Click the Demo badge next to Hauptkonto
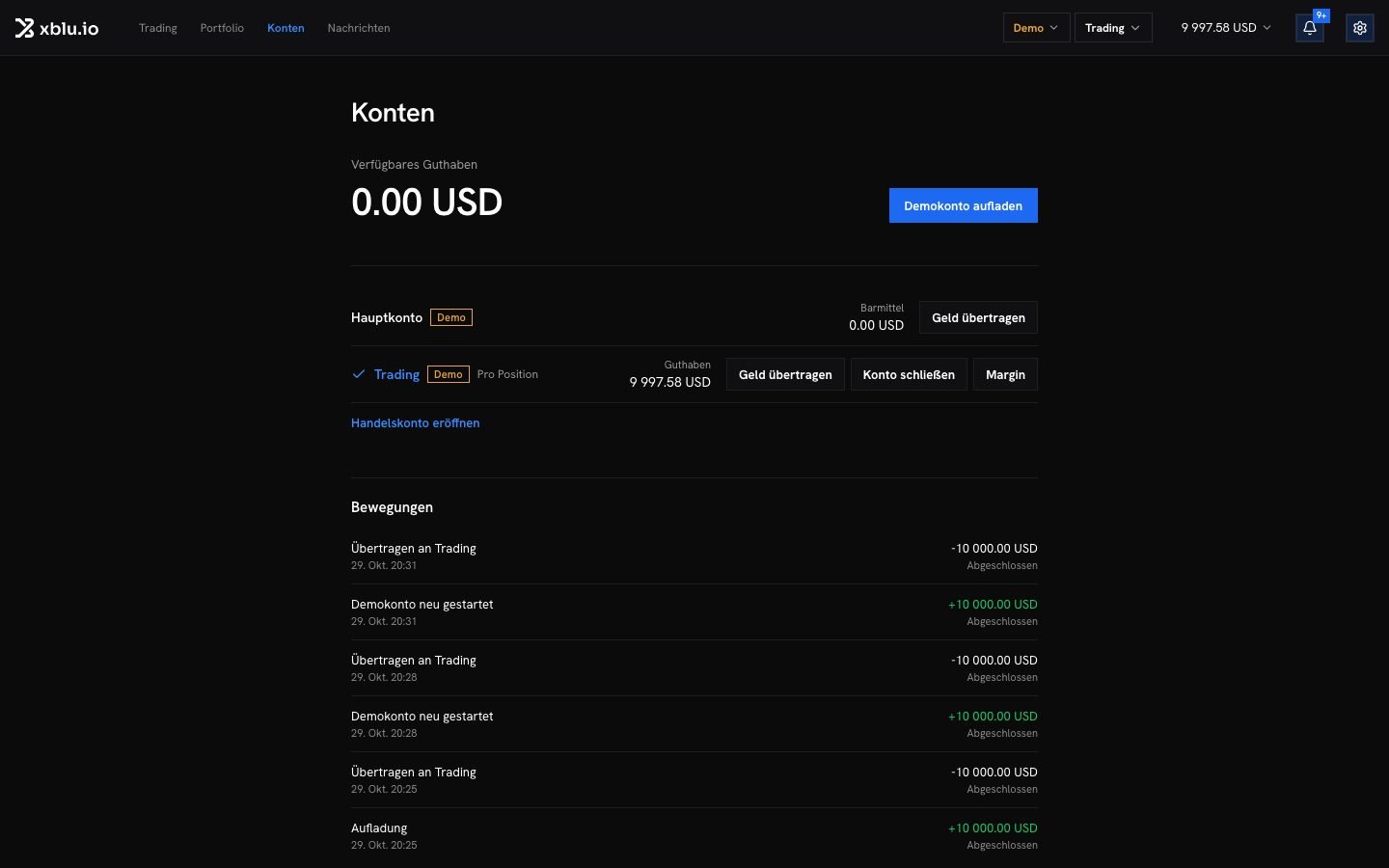Viewport: 1389px width, 868px height. pos(451,317)
